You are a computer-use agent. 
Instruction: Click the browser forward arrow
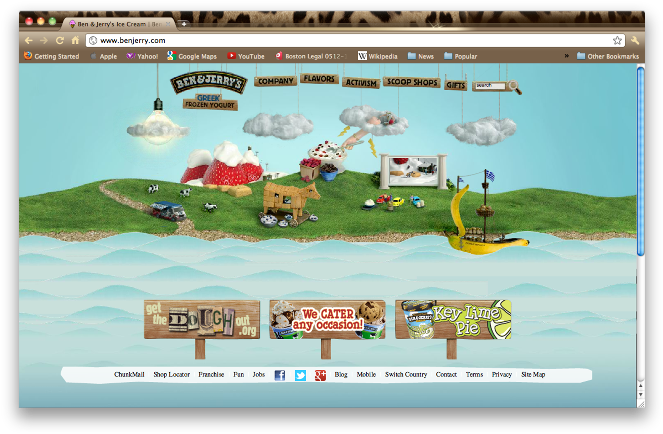point(44,41)
